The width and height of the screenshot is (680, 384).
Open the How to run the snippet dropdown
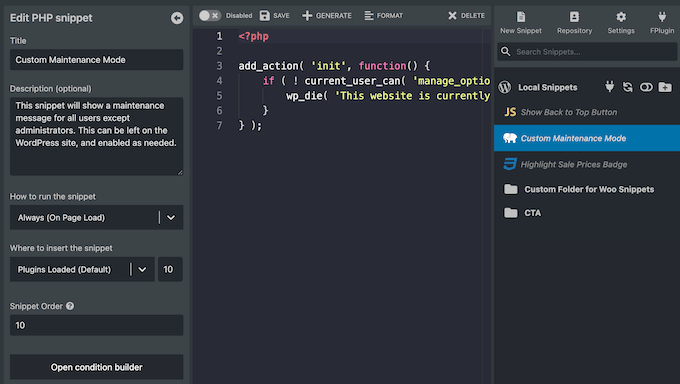point(96,217)
